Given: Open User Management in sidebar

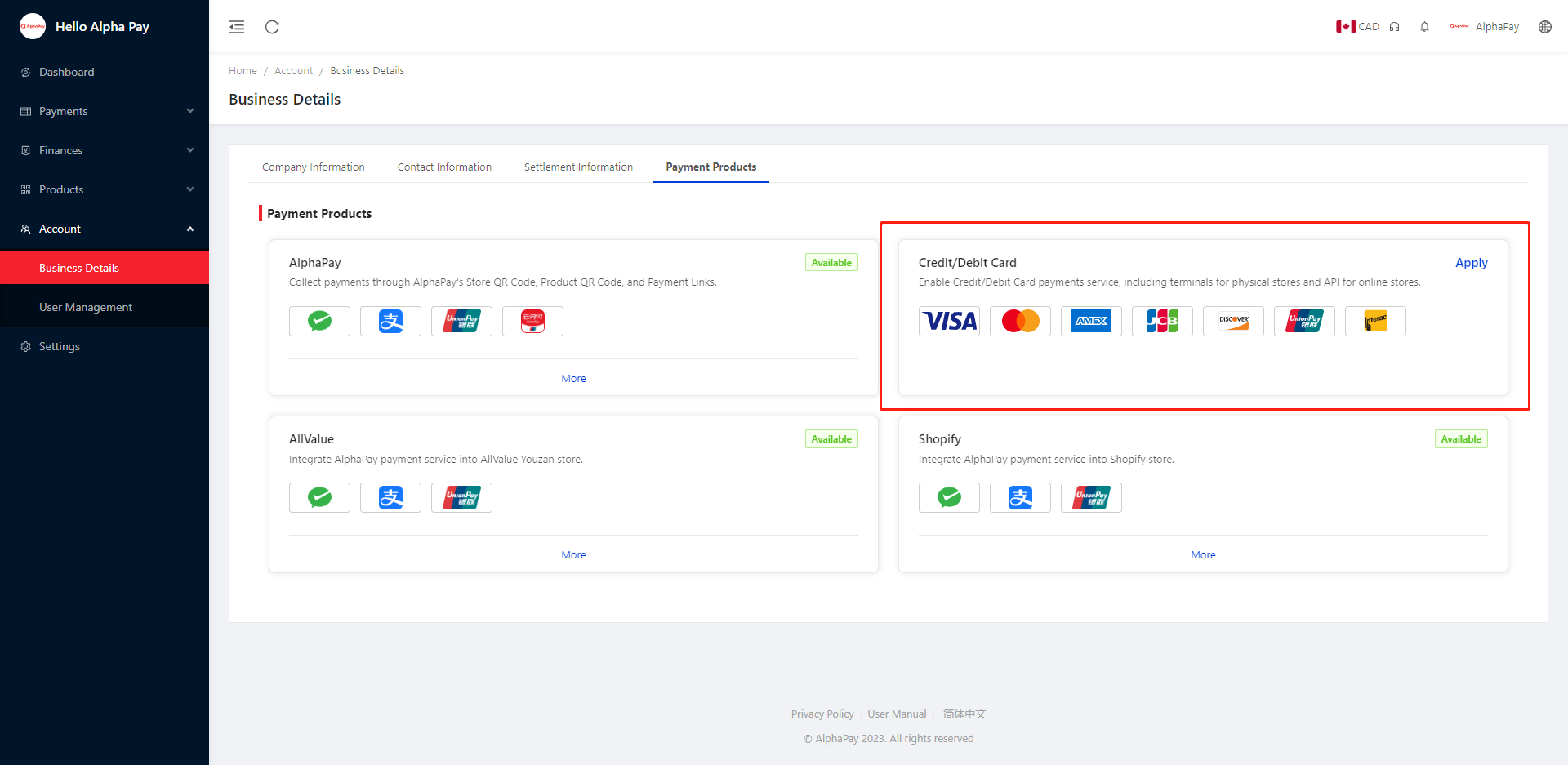Looking at the screenshot, I should point(105,307).
